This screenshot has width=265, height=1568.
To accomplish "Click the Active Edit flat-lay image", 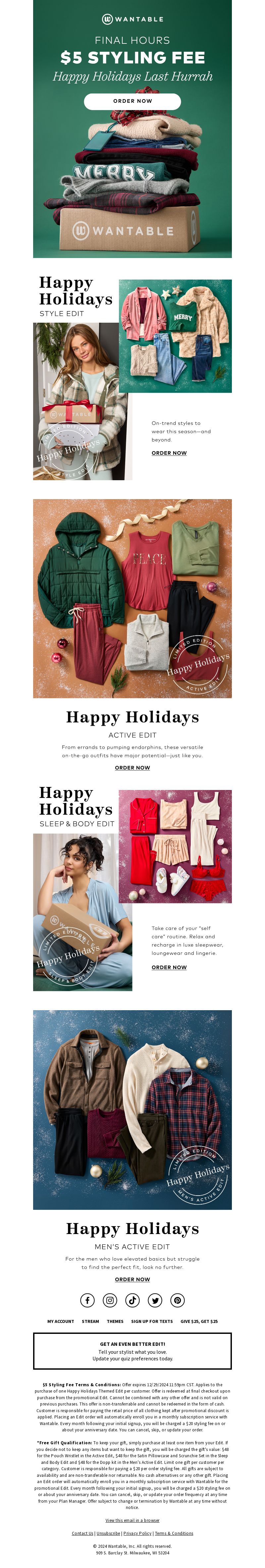I will (132, 598).
